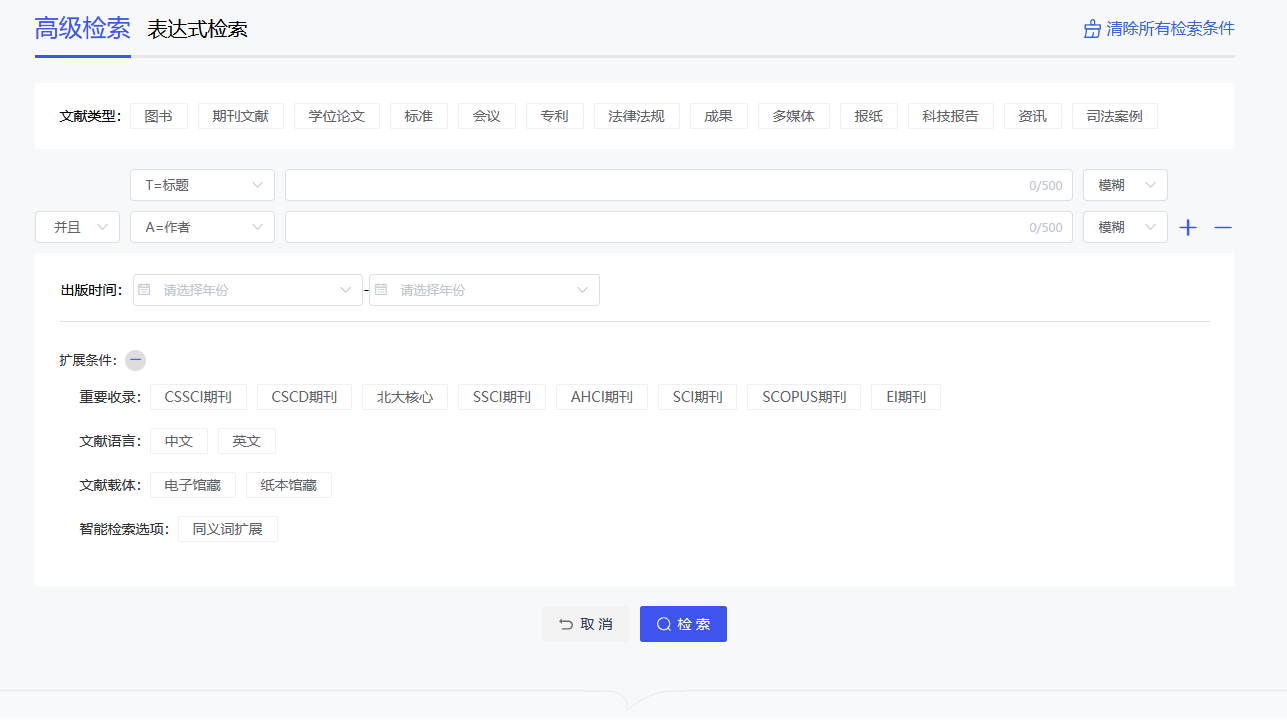This screenshot has height=720, width=1287.
Task: Enable the 中文 language filter
Action: point(178,440)
